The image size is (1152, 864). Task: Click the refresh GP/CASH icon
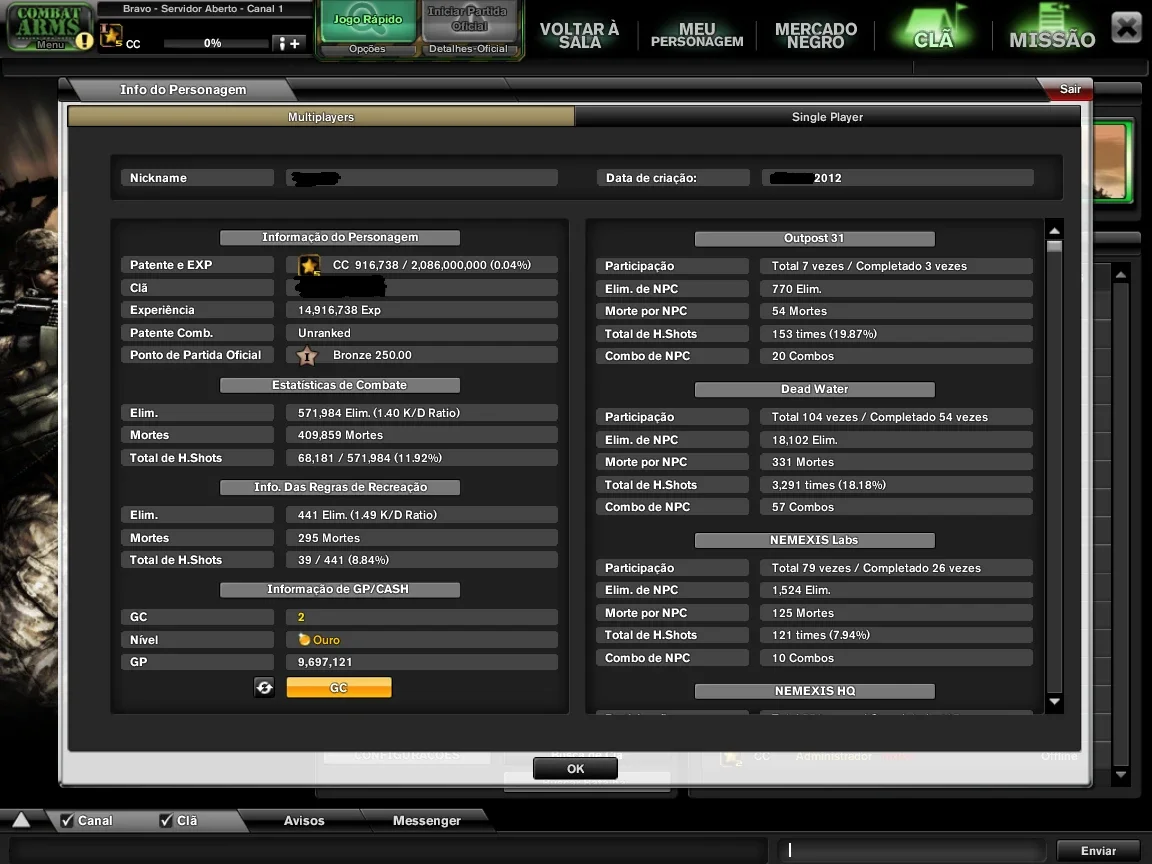(x=264, y=688)
